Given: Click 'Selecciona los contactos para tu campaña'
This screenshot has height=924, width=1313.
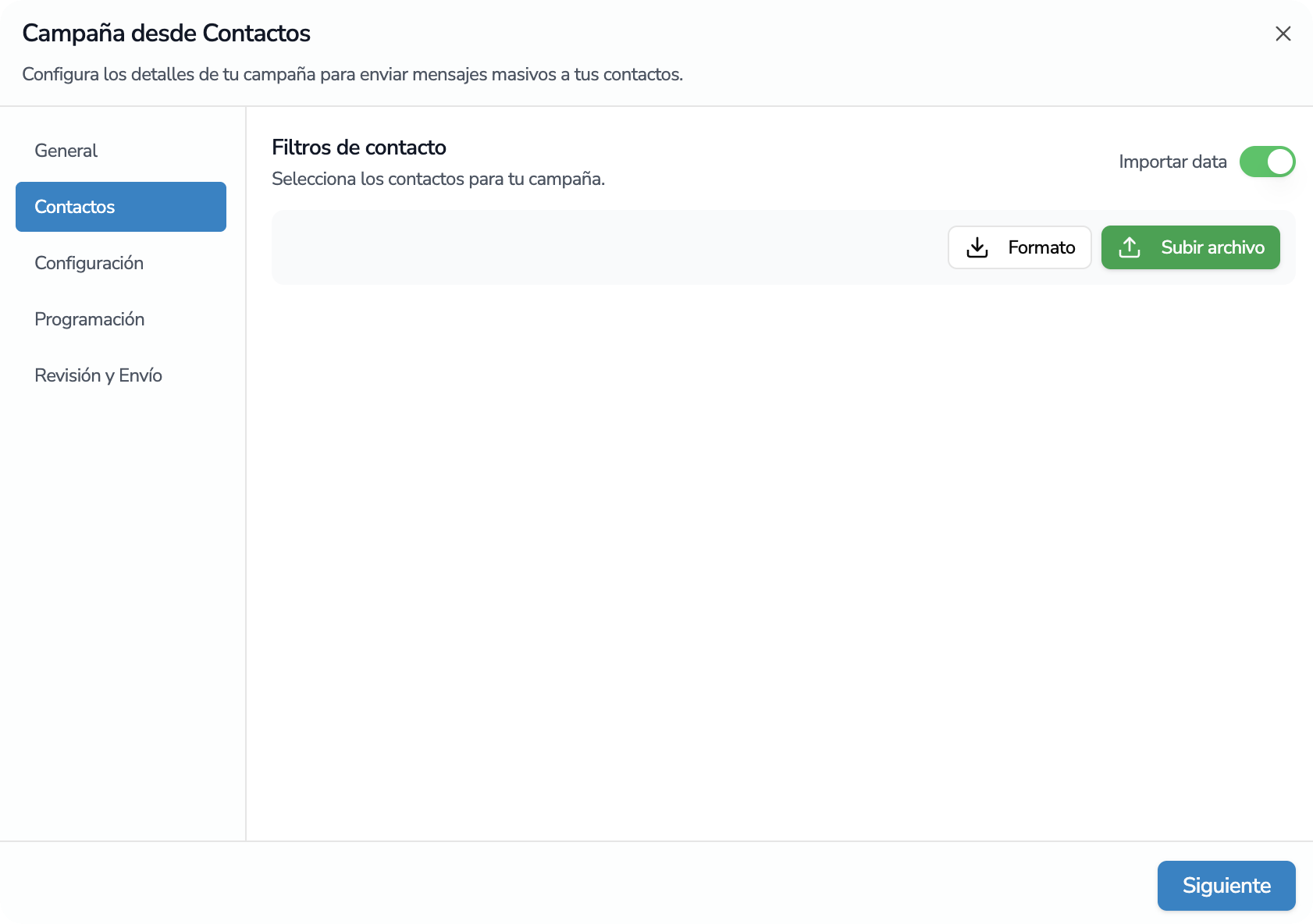Looking at the screenshot, I should [438, 179].
